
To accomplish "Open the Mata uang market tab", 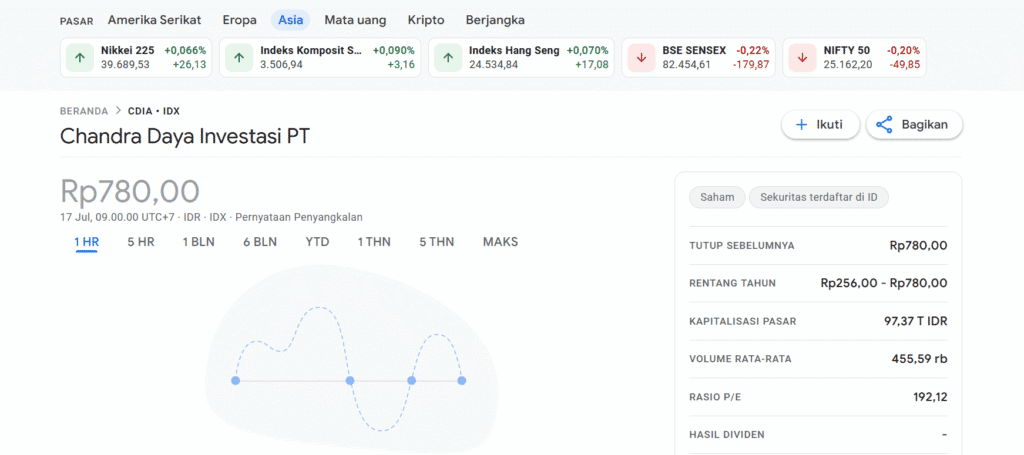I will point(355,20).
